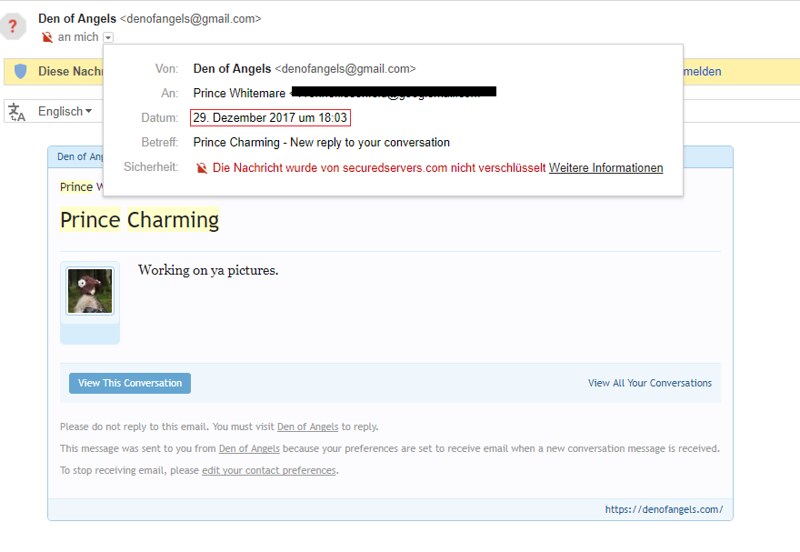
Task: Open the https://denofangels.com/ footer link
Action: click(664, 509)
